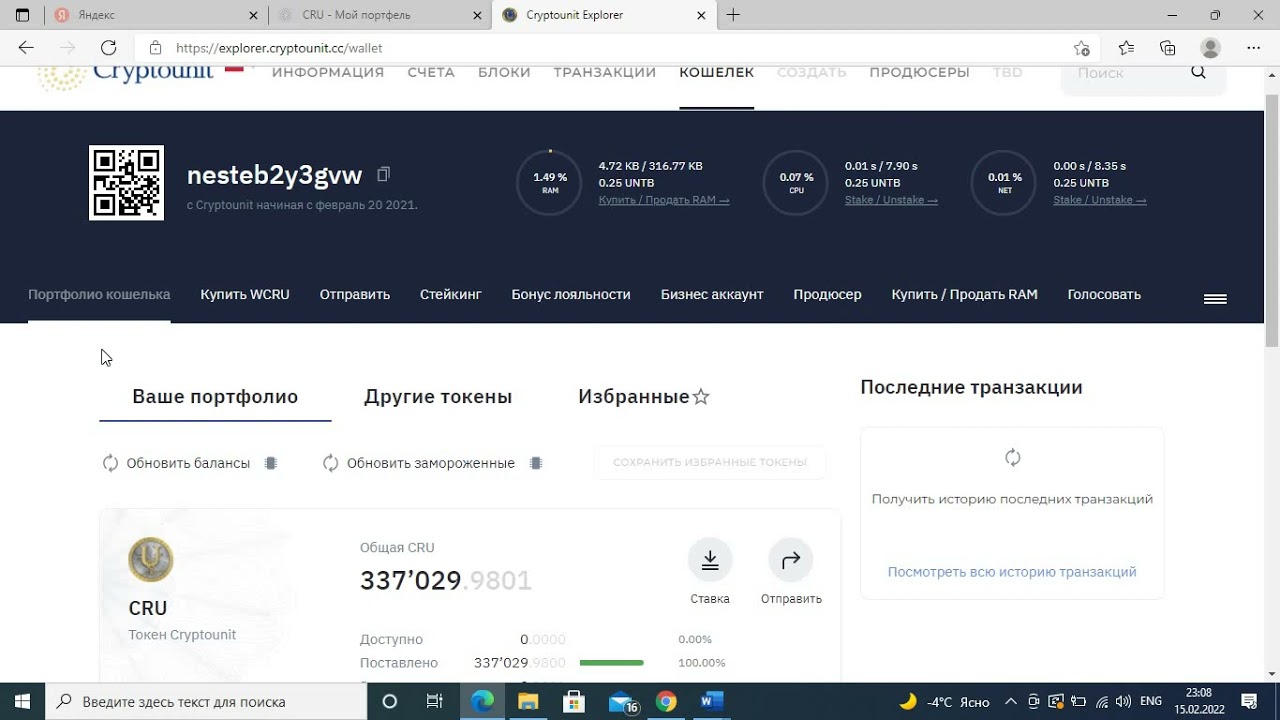The height and width of the screenshot is (720, 1280).
Task: Open a new browser tab
Action: [733, 15]
